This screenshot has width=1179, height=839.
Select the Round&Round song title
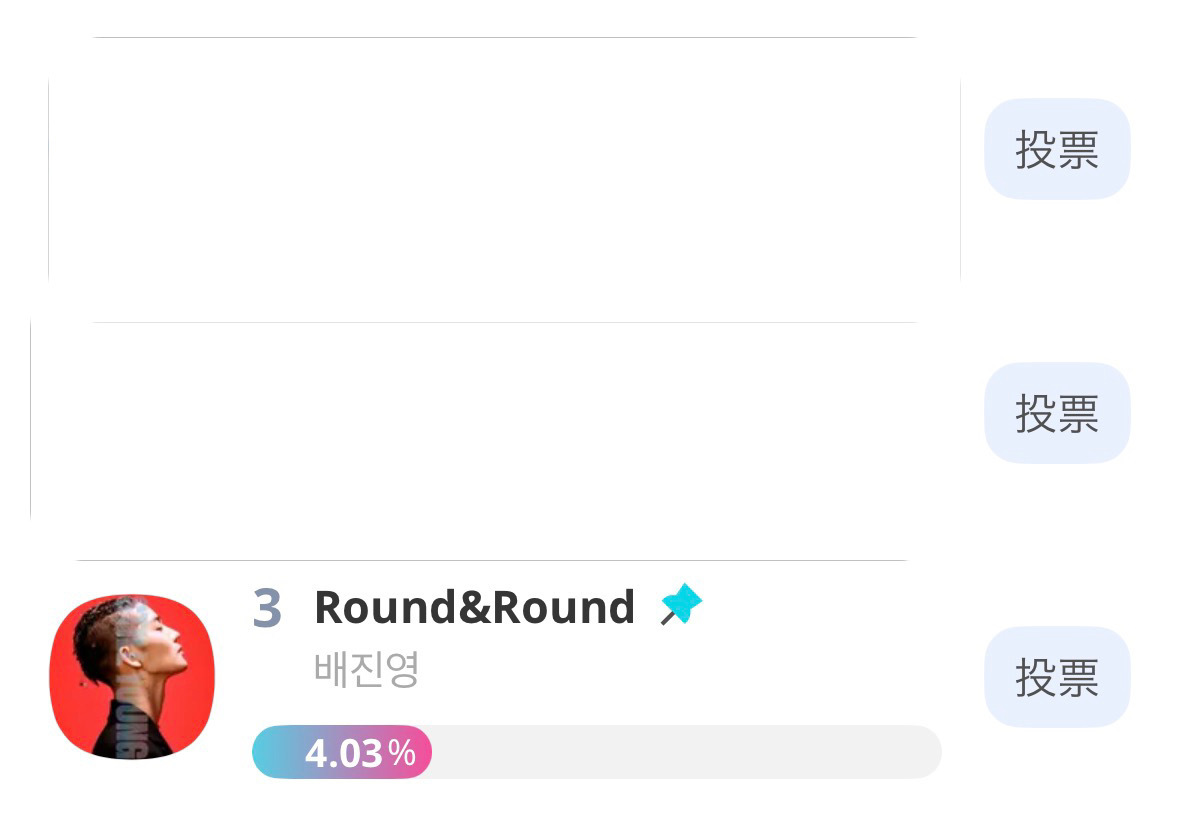(x=474, y=607)
